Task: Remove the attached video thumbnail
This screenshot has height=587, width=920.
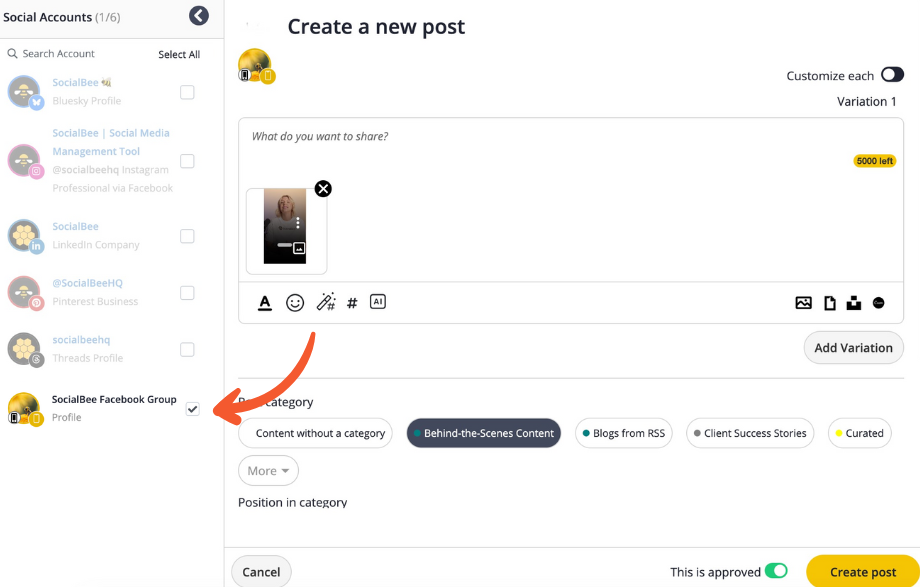Action: tap(323, 189)
